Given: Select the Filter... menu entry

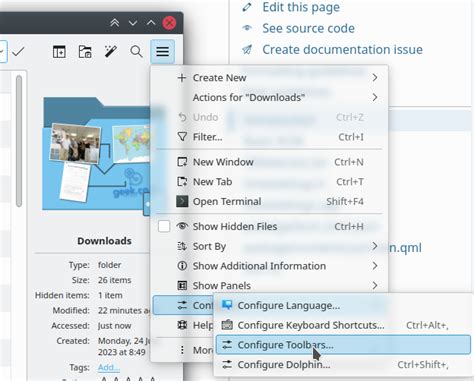Looking at the screenshot, I should pos(269,137).
